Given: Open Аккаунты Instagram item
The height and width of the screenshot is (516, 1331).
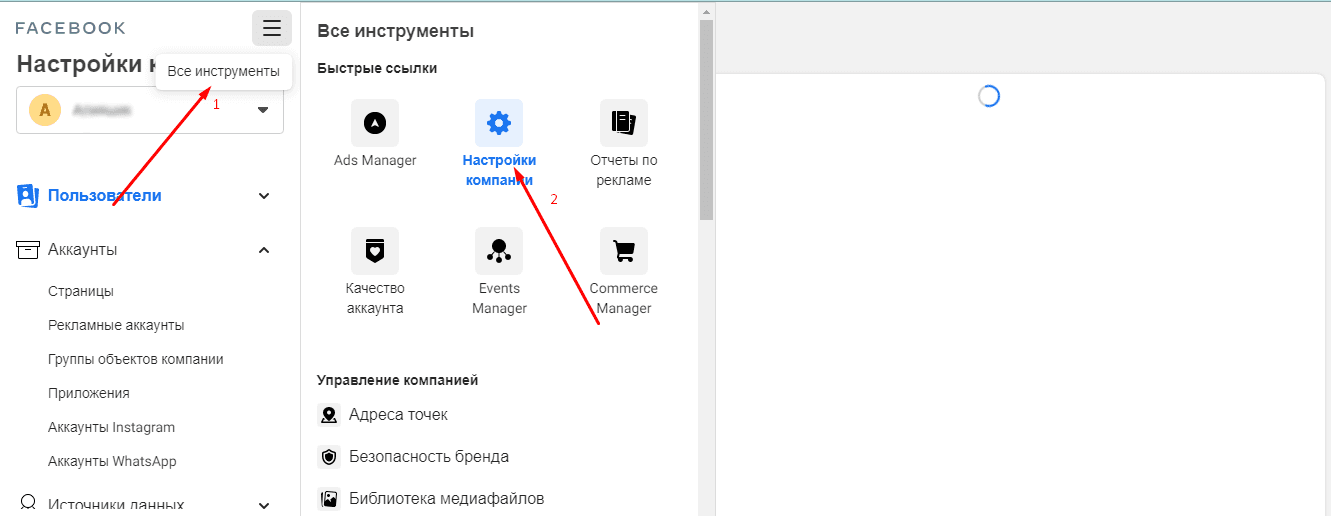Looking at the screenshot, I should 111,427.
